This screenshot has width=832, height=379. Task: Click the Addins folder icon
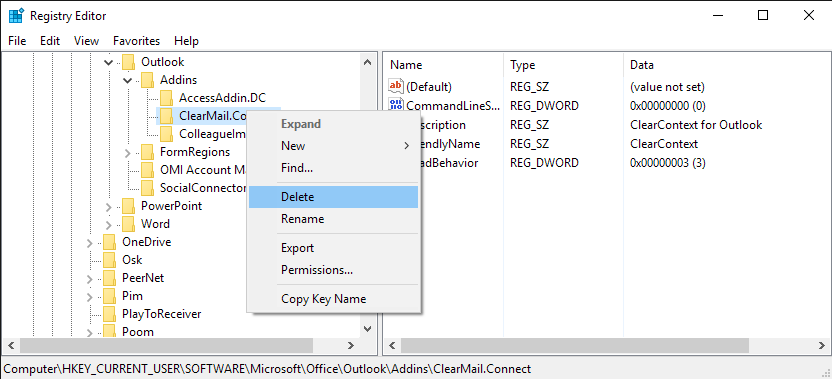click(148, 80)
